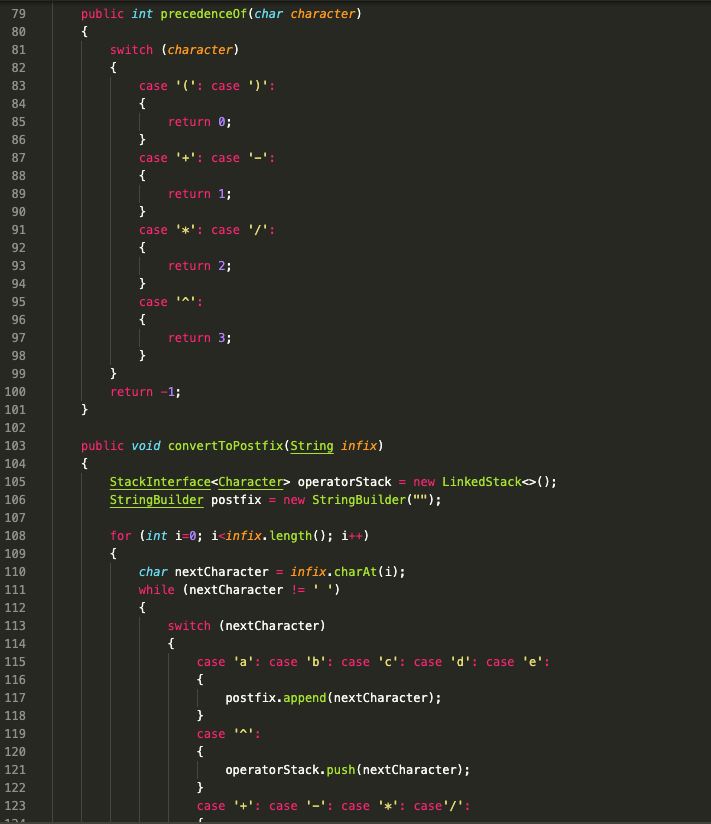Click method name convertToPostfix

click(x=225, y=446)
